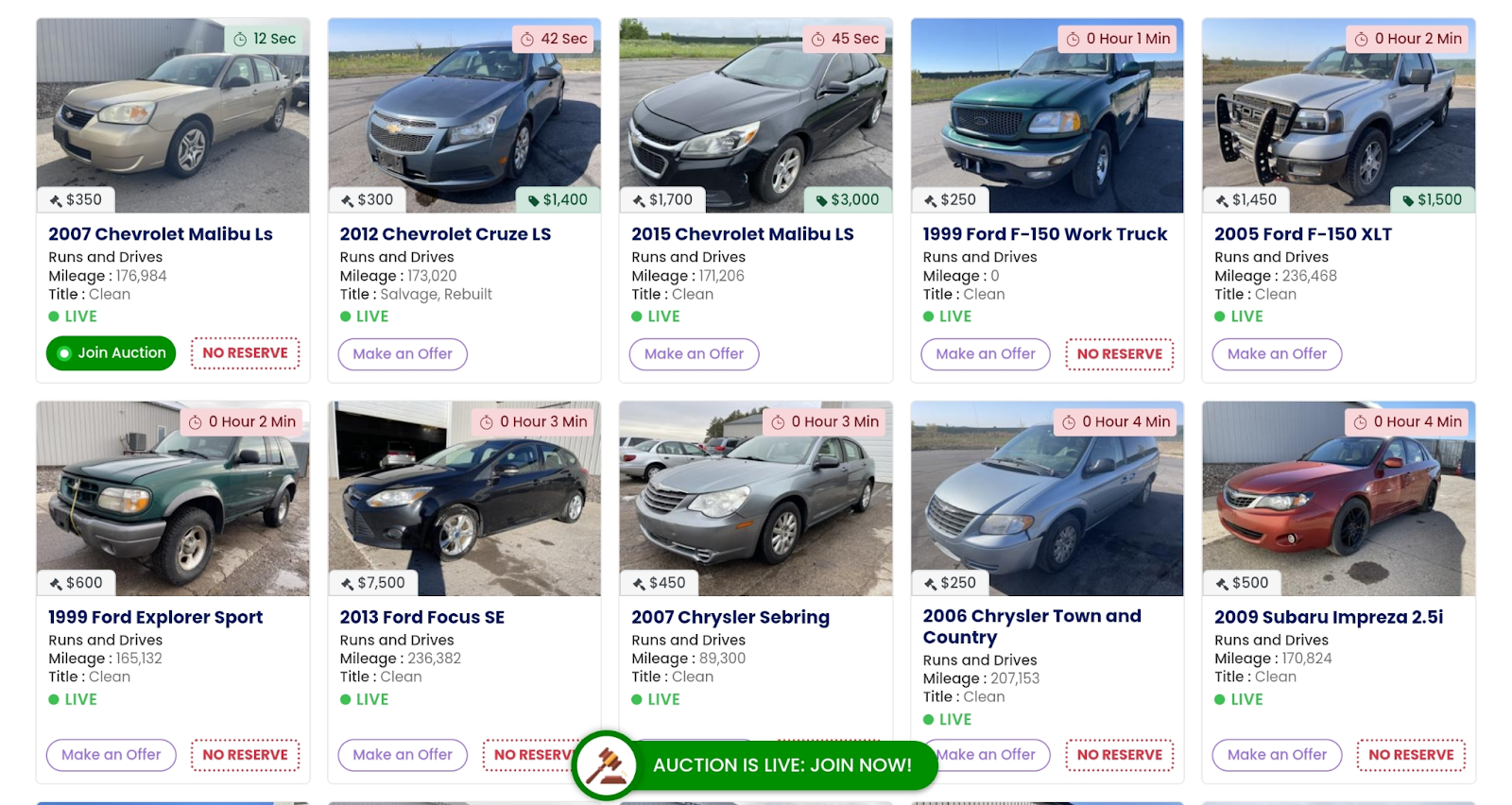
Task: Make an Offer on the 2005 Ford F-150 XLT
Action: tap(1277, 354)
